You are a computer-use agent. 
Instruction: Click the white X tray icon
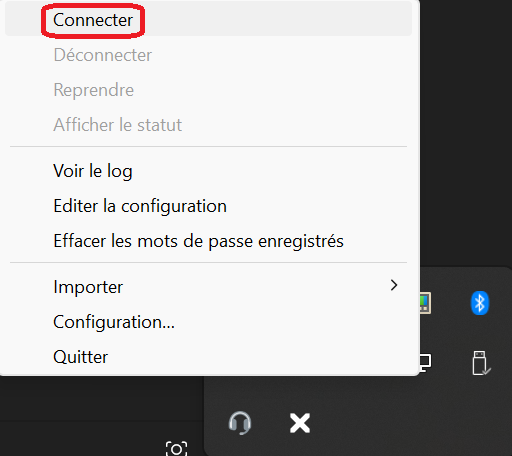click(300, 423)
